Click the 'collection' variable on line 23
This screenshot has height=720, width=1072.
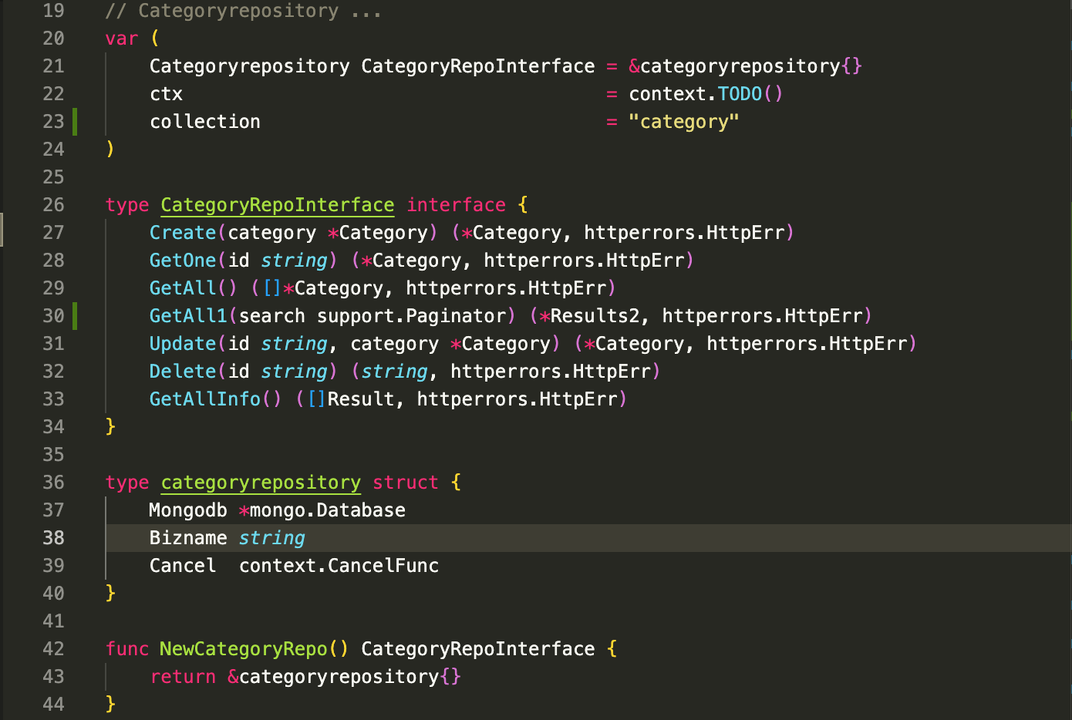tap(205, 122)
